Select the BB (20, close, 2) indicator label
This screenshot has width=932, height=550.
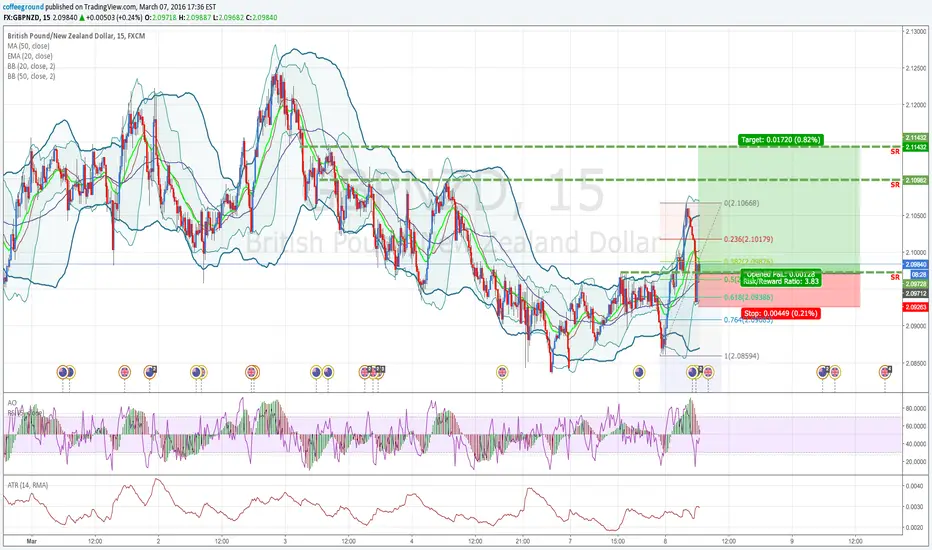[x=32, y=66]
